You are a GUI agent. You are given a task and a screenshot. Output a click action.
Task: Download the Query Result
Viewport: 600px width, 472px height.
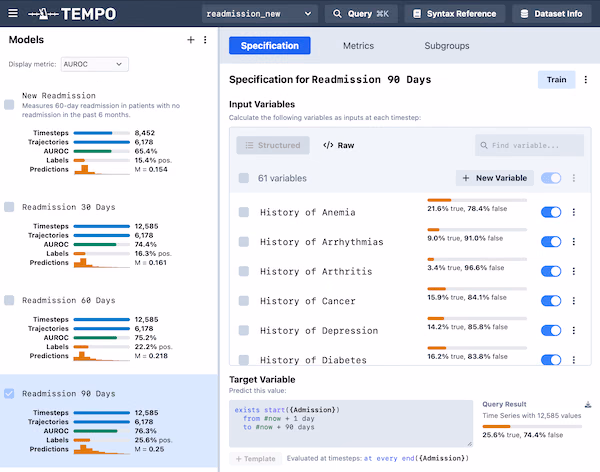[x=588, y=405]
